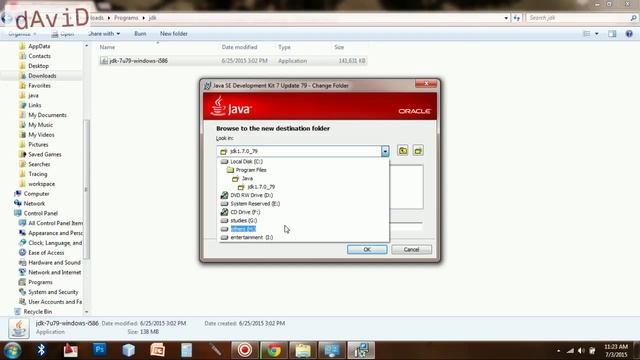Click the create new folder icon in the dialog
Screen dimensions: 640x360
(x=418, y=151)
